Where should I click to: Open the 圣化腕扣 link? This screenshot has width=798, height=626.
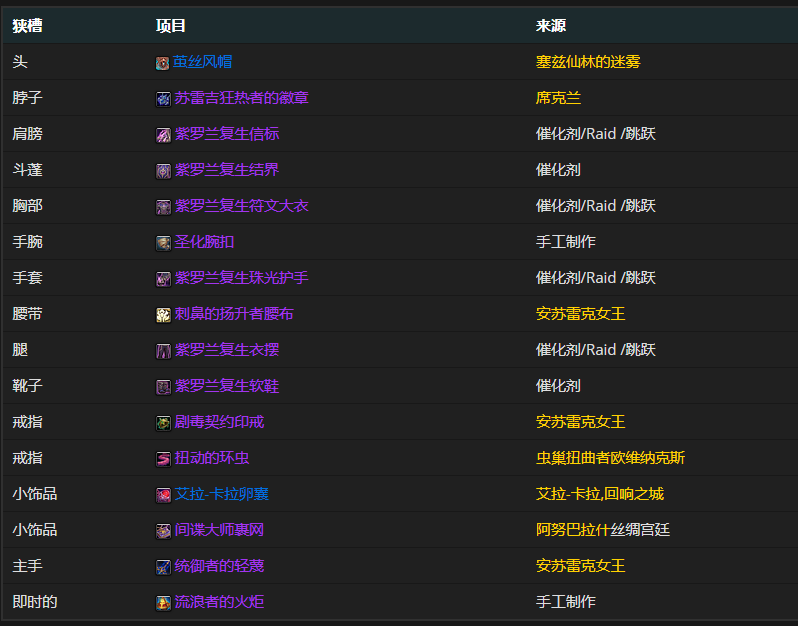[204, 242]
